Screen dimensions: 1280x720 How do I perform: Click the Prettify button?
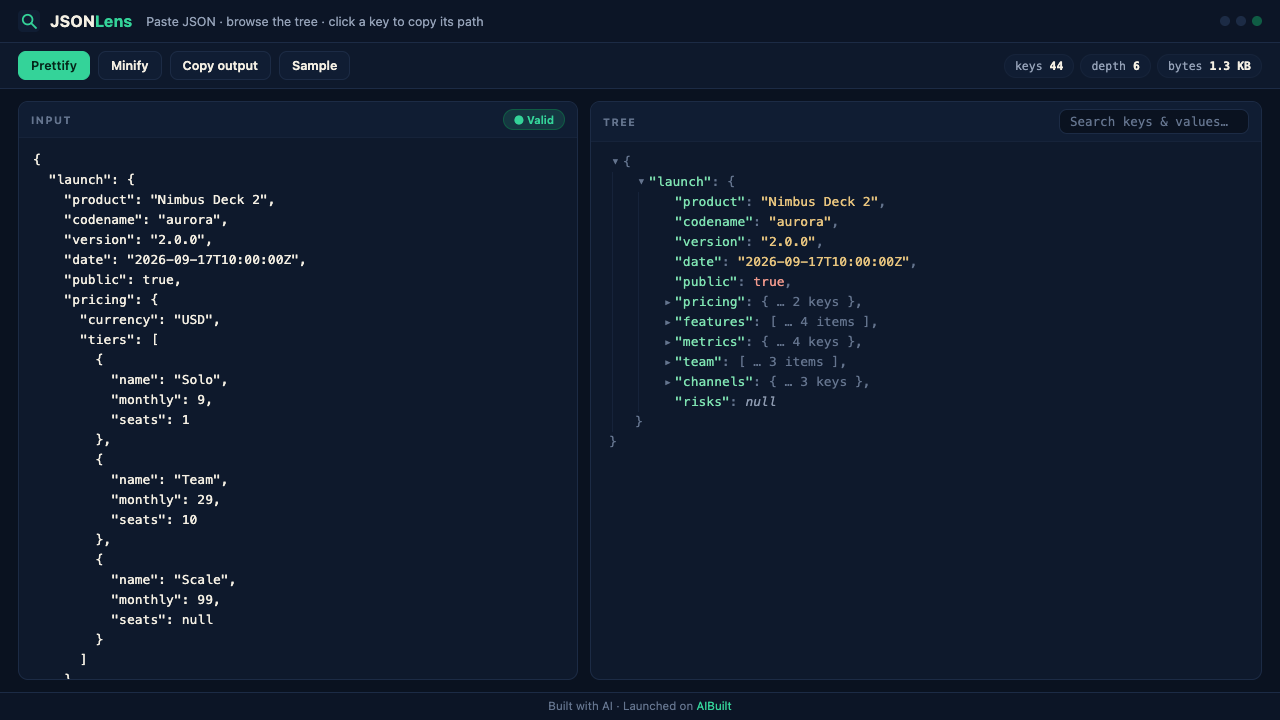(54, 66)
